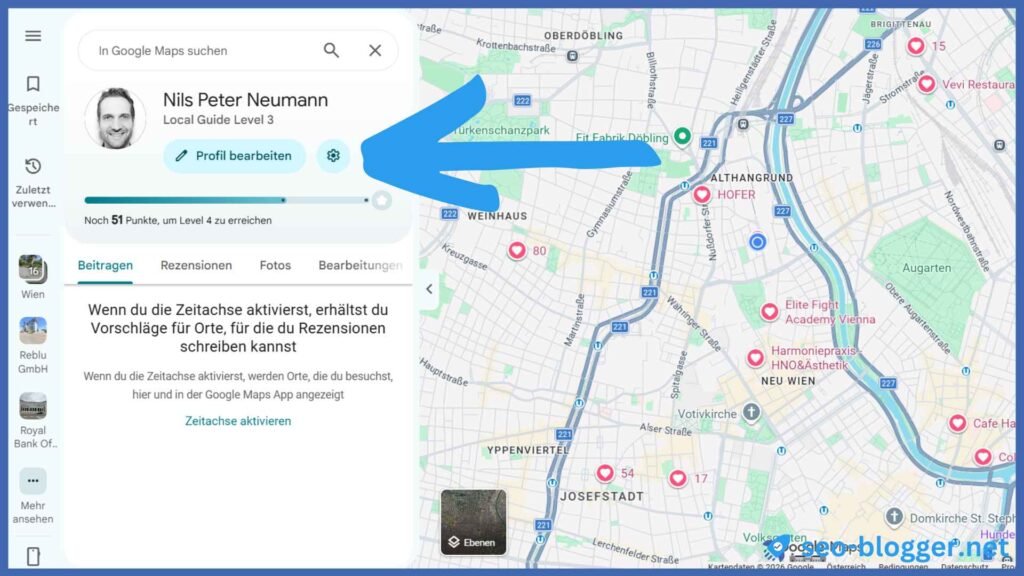Click Profil bearbeiten button
This screenshot has height=576, width=1024.
[x=234, y=155]
